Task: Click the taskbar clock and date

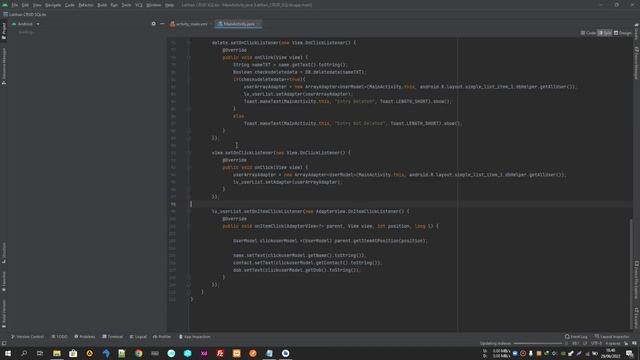Action: pos(612,353)
